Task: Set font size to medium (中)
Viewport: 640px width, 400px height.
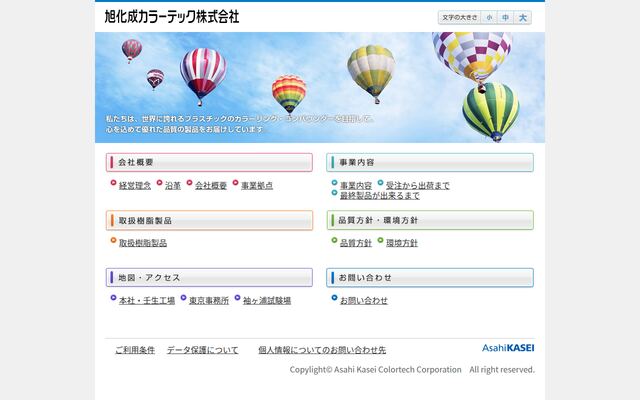Action: click(505, 18)
